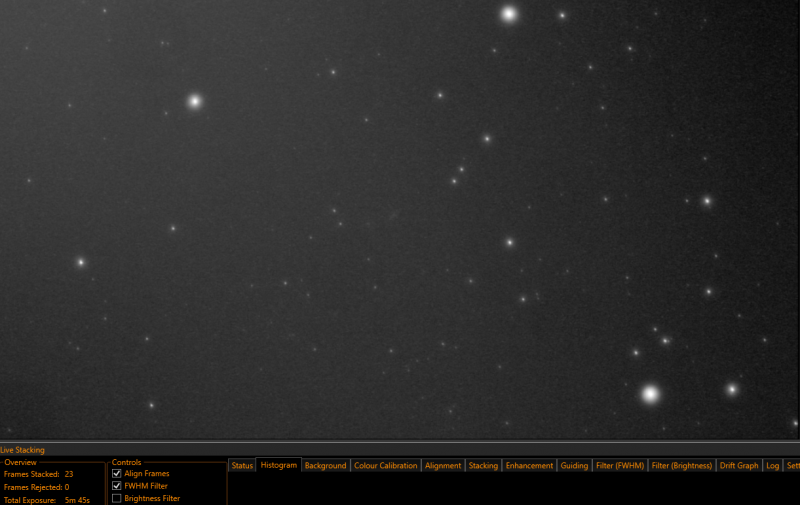The width and height of the screenshot is (800, 505).
Task: Switch to the Log tab
Action: tap(772, 465)
